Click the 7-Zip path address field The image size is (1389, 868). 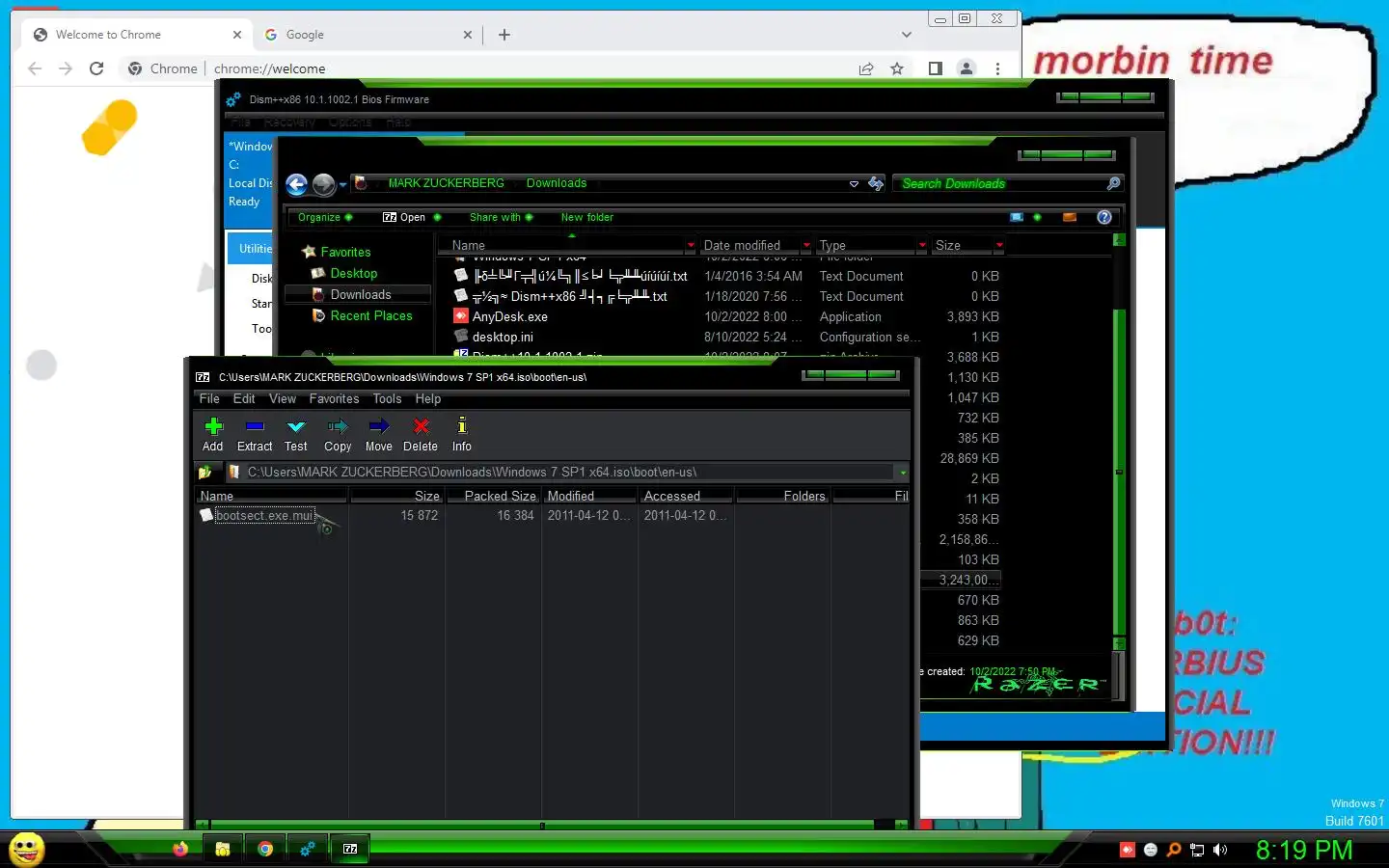coord(561,473)
